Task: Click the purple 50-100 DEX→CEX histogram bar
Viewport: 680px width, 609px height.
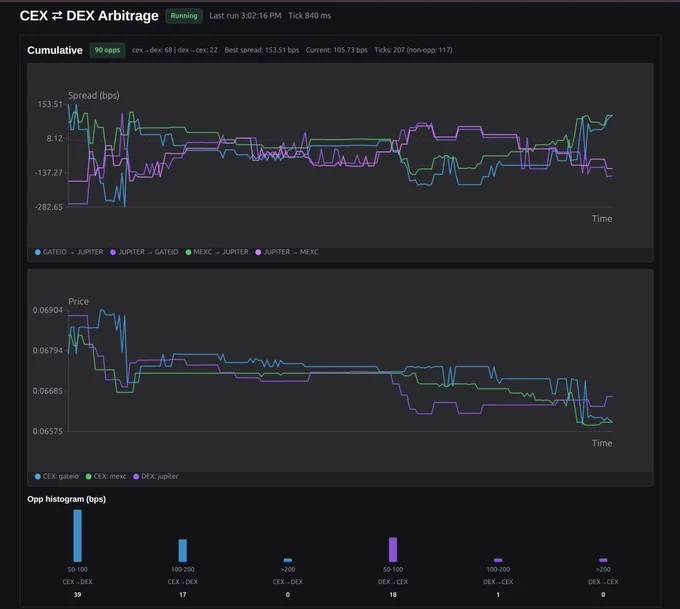Action: pyautogui.click(x=393, y=550)
